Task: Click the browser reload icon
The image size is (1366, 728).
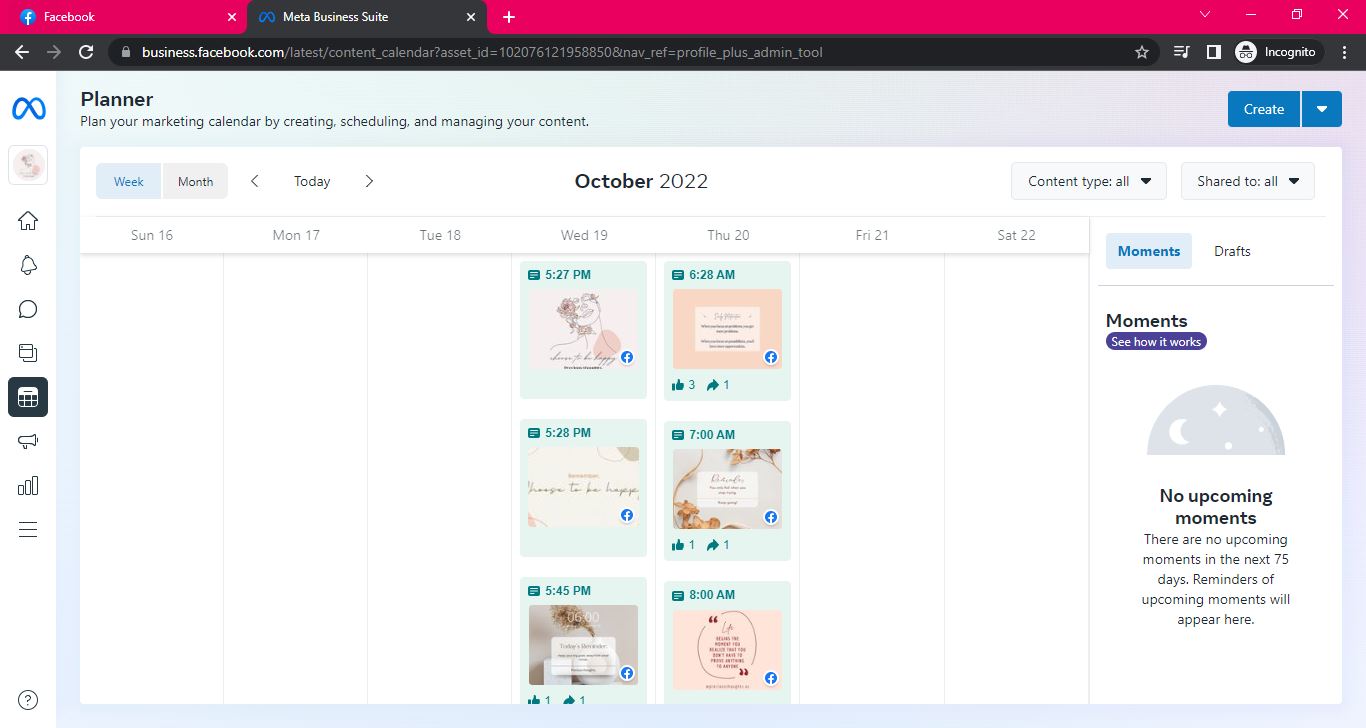Action: (x=86, y=52)
